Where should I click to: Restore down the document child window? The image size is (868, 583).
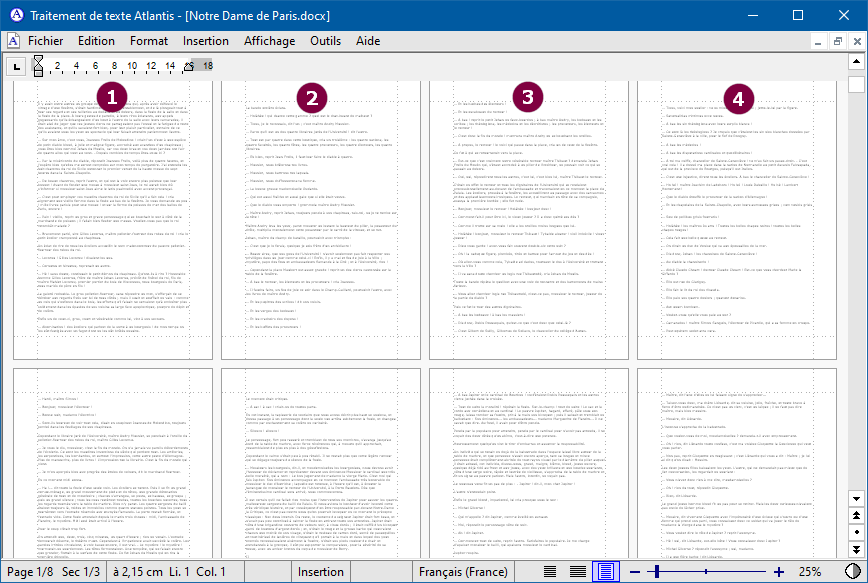(x=838, y=41)
